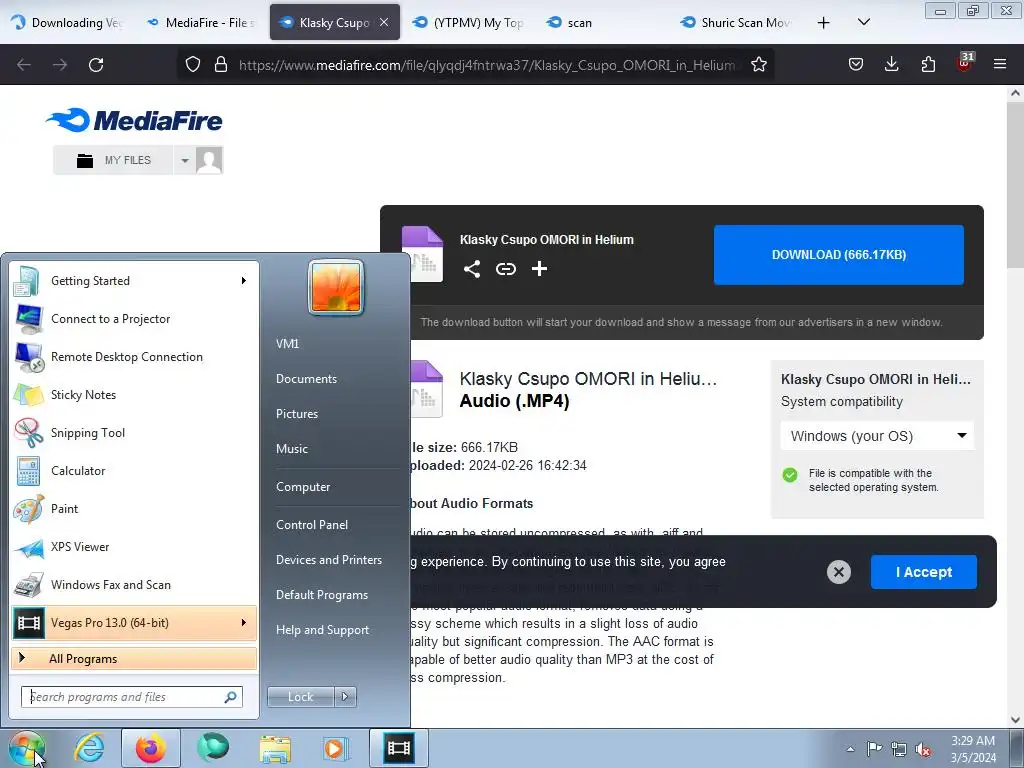The width and height of the screenshot is (1024, 768).
Task: Open MY FILES button
Action: [114, 160]
